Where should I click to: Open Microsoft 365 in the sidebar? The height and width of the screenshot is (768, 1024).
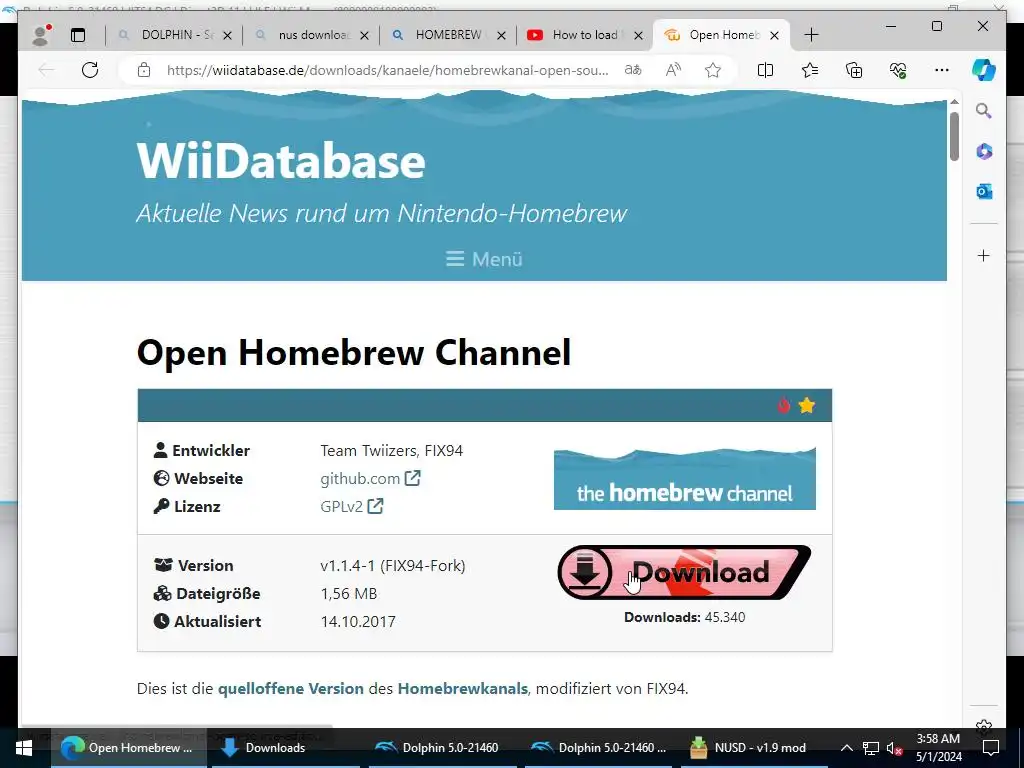[x=984, y=152]
